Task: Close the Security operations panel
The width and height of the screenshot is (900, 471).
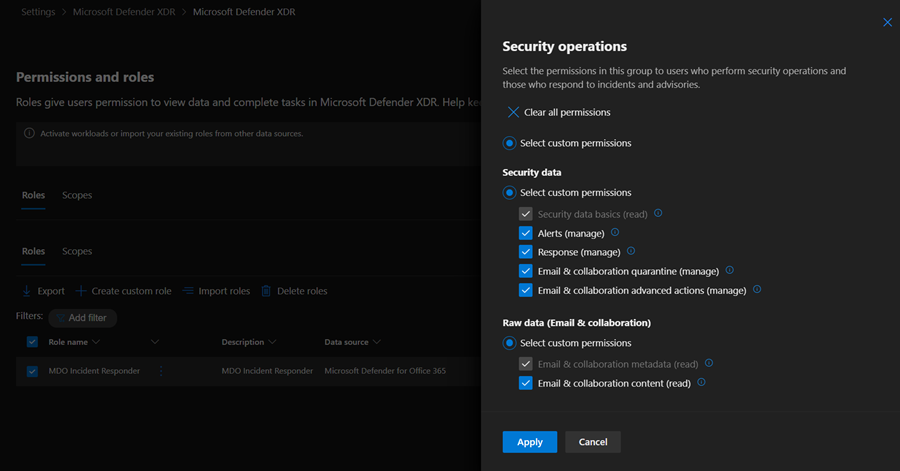Action: pos(887,22)
